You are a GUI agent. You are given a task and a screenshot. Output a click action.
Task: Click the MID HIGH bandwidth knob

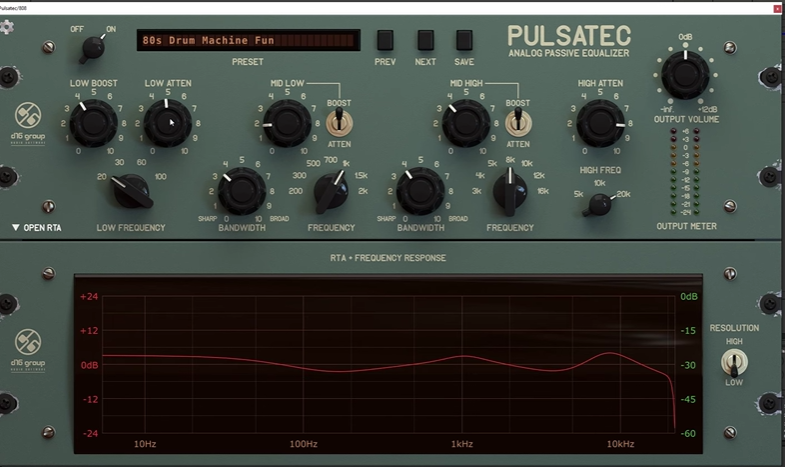tap(420, 191)
